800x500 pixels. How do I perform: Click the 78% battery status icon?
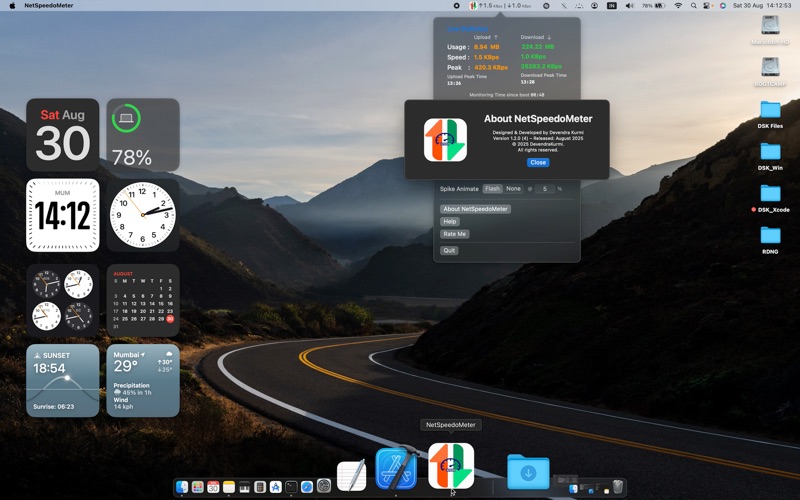coord(654,6)
